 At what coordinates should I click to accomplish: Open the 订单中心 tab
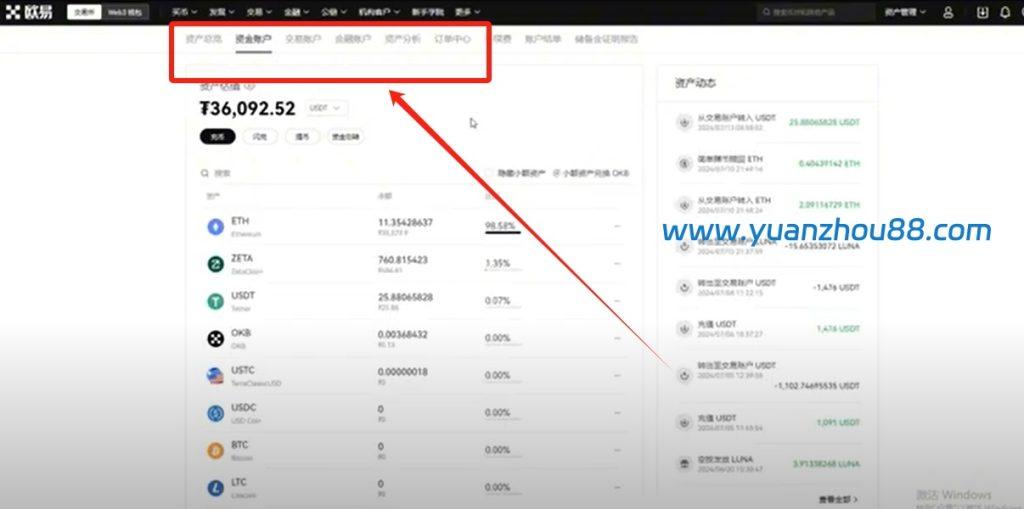452,39
